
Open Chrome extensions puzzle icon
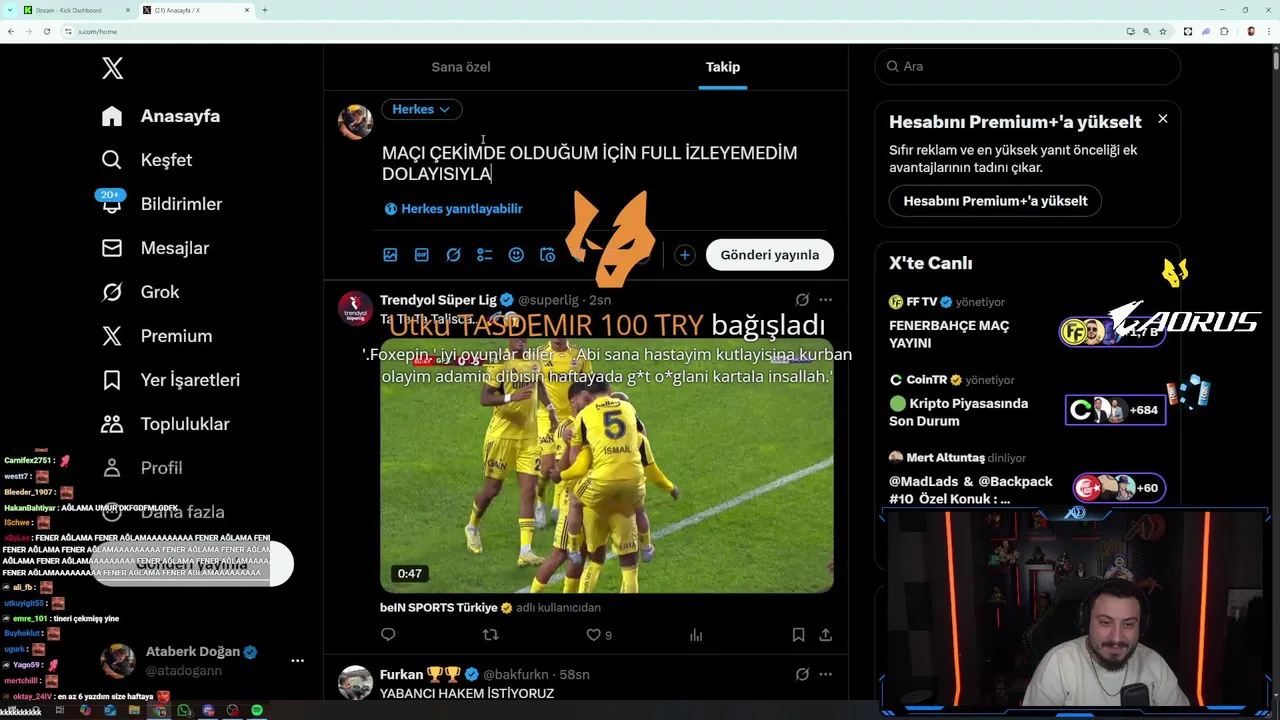[x=1224, y=31]
